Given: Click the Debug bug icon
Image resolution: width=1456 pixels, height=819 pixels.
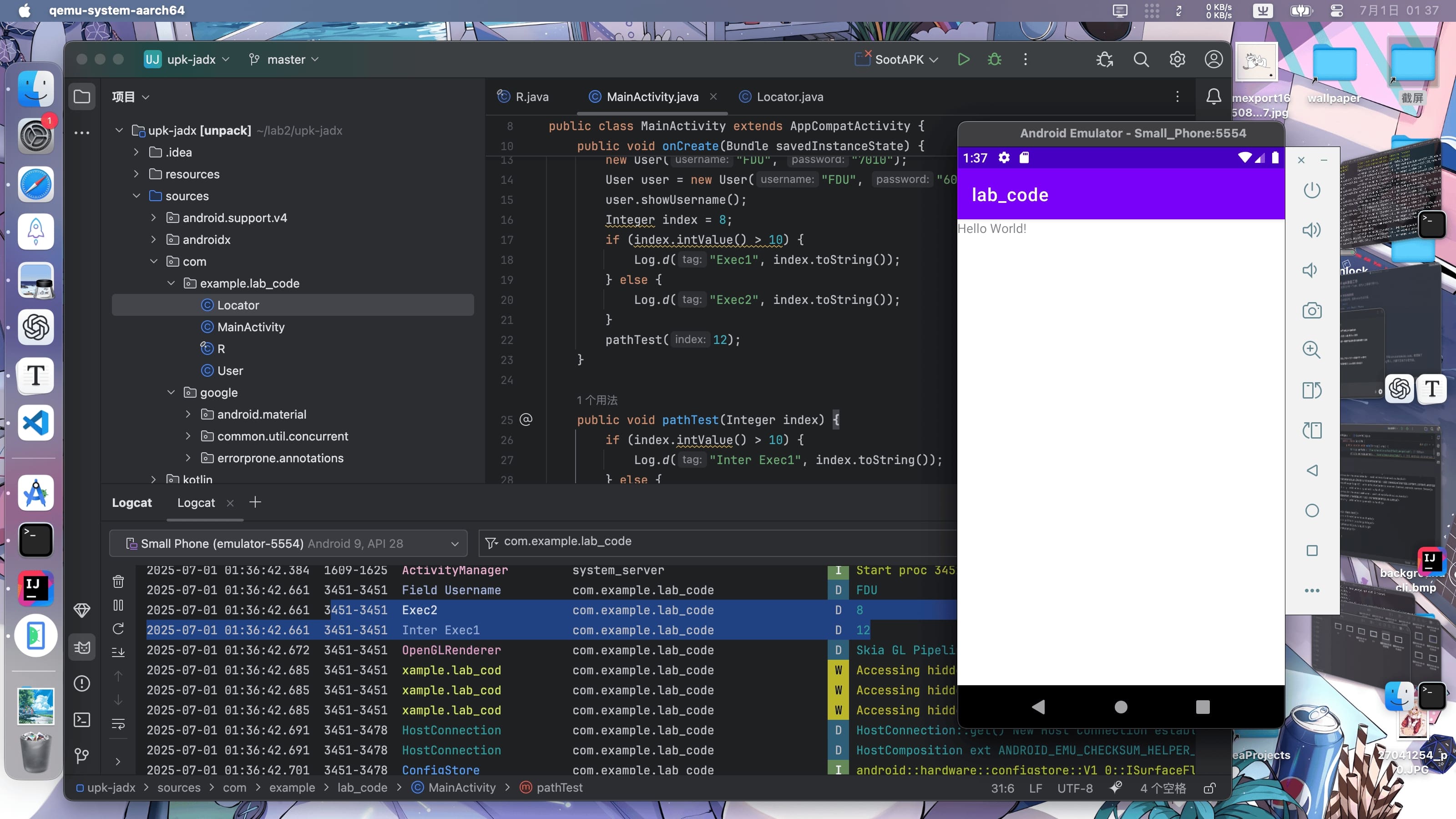Looking at the screenshot, I should (995, 59).
